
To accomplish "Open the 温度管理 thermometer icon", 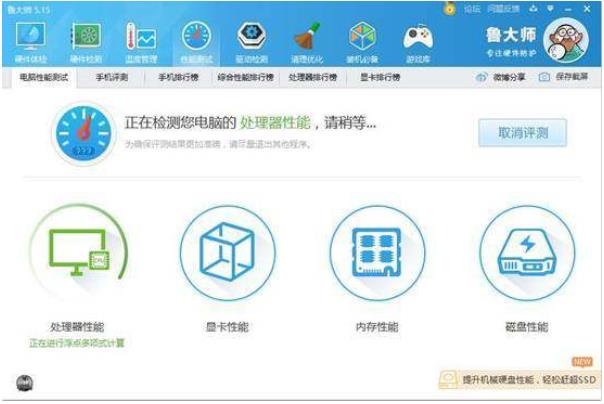I will [x=141, y=37].
